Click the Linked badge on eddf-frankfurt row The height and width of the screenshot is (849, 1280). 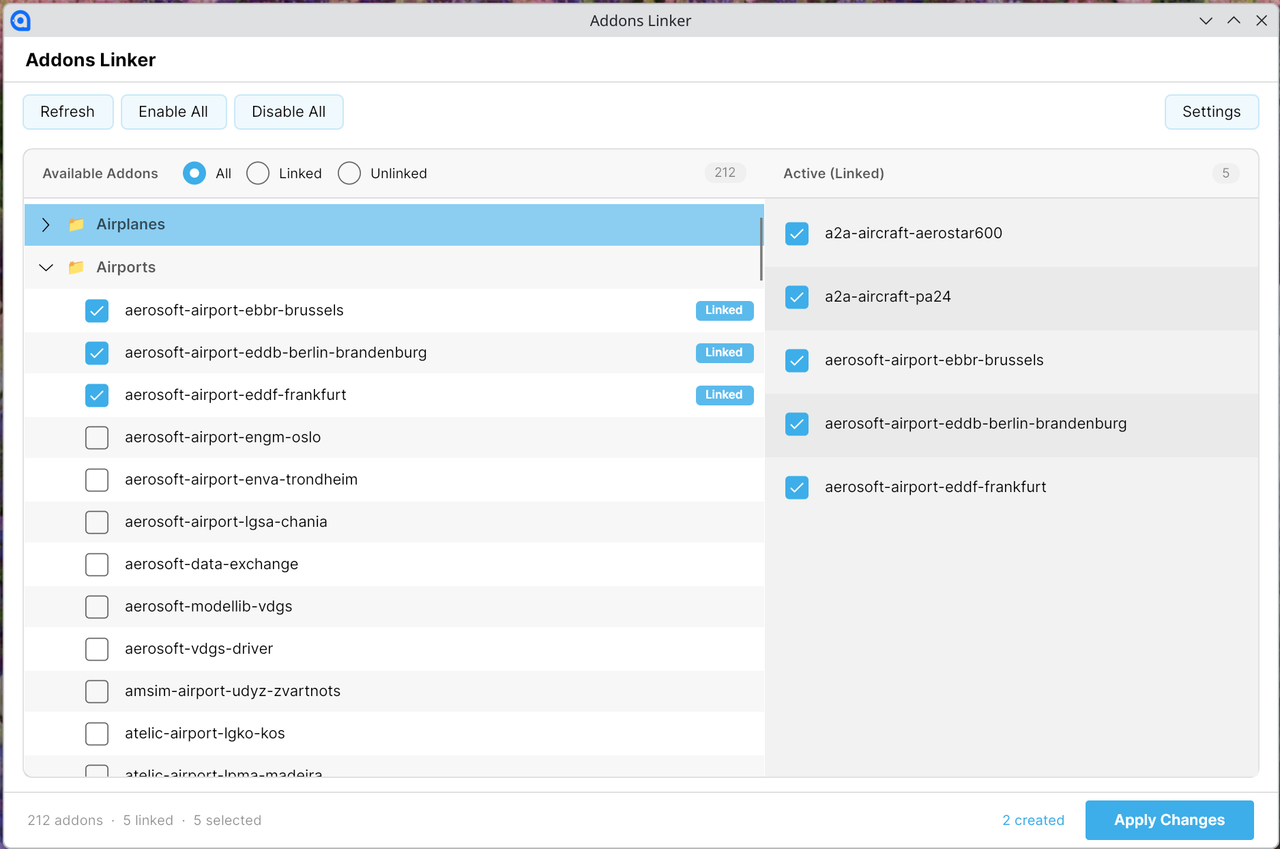724,395
